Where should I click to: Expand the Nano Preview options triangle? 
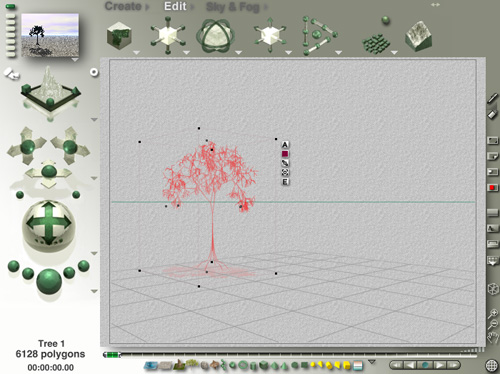click(75, 60)
